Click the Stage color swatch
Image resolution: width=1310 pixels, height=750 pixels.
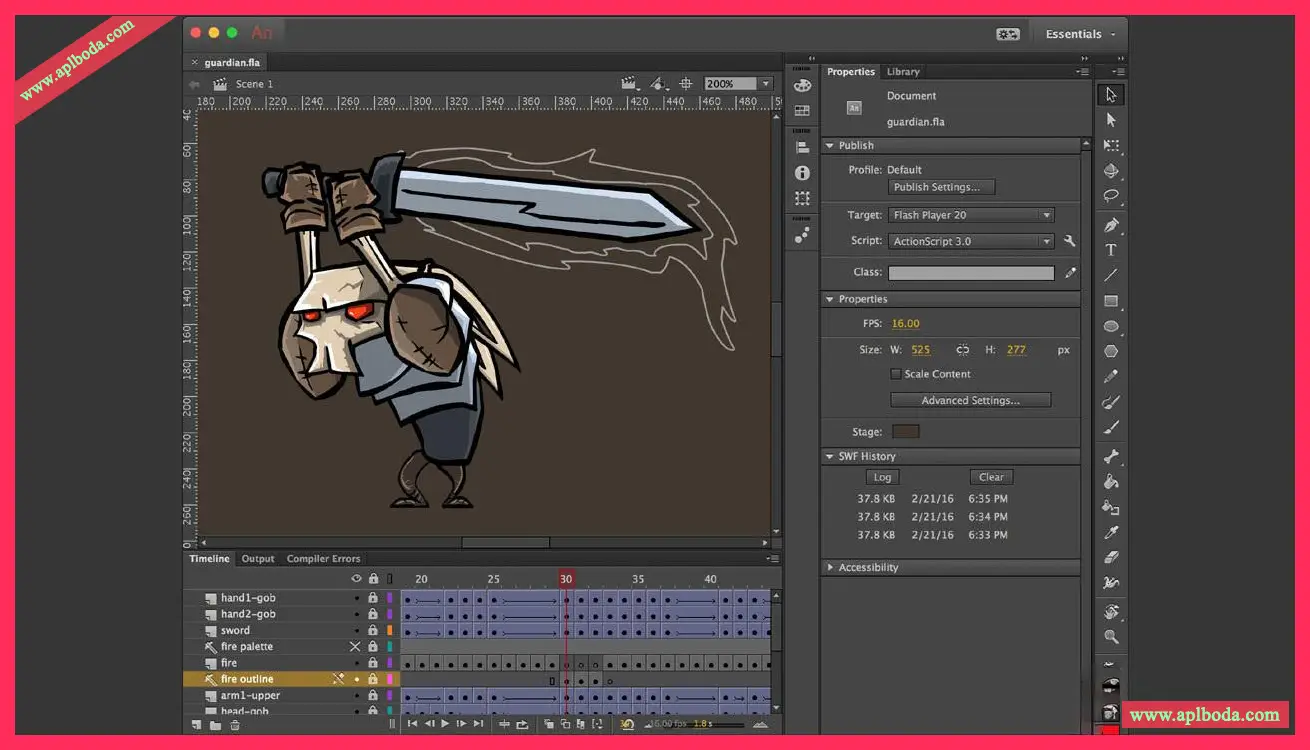pos(905,432)
